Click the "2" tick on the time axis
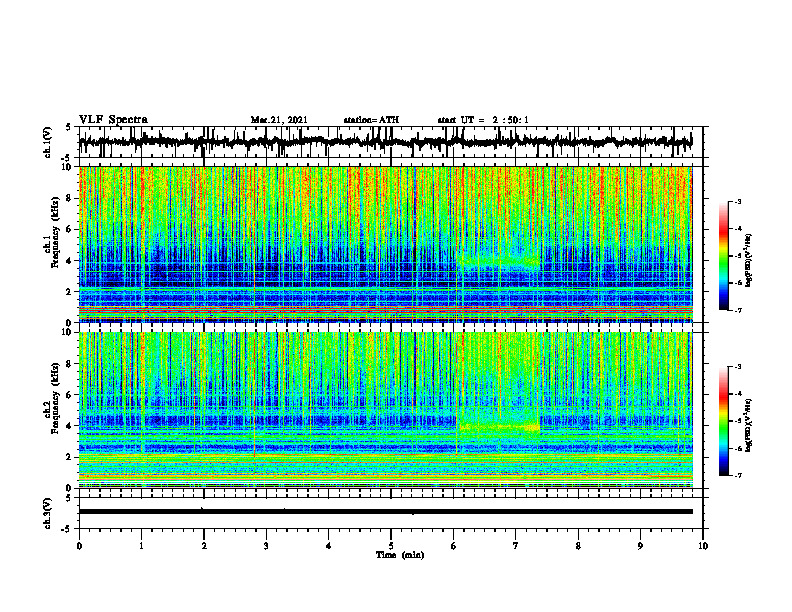This screenshot has height=612, width=792. tap(204, 546)
